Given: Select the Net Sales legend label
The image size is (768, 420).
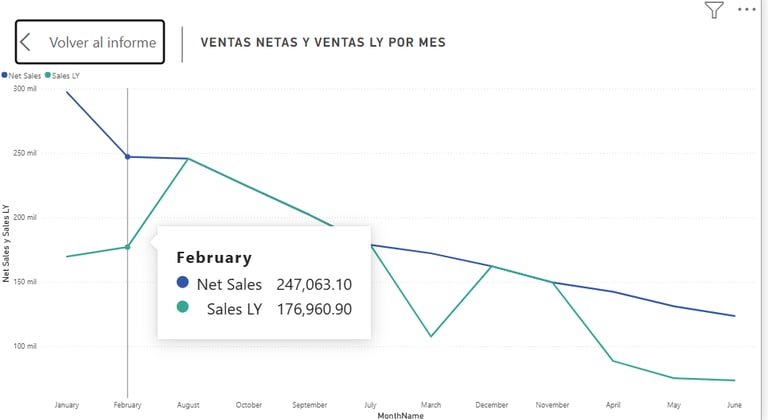Looking at the screenshot, I should pyautogui.click(x=25, y=75).
